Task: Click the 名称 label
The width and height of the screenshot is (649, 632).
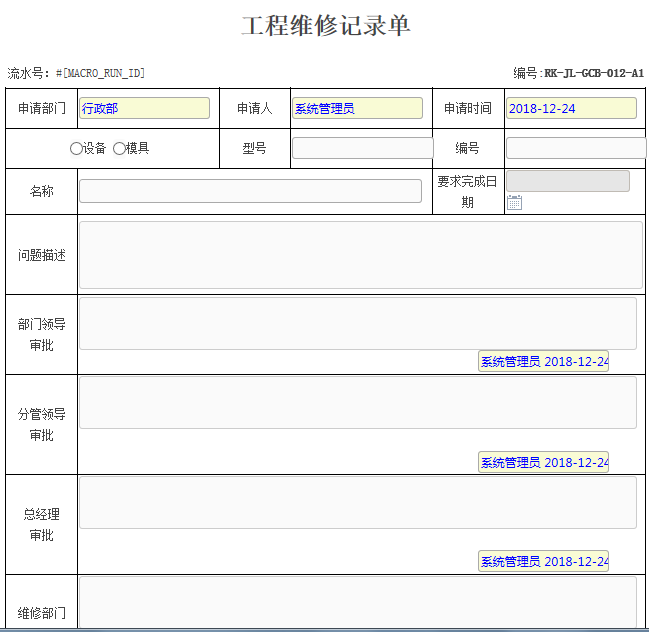Action: click(x=41, y=191)
